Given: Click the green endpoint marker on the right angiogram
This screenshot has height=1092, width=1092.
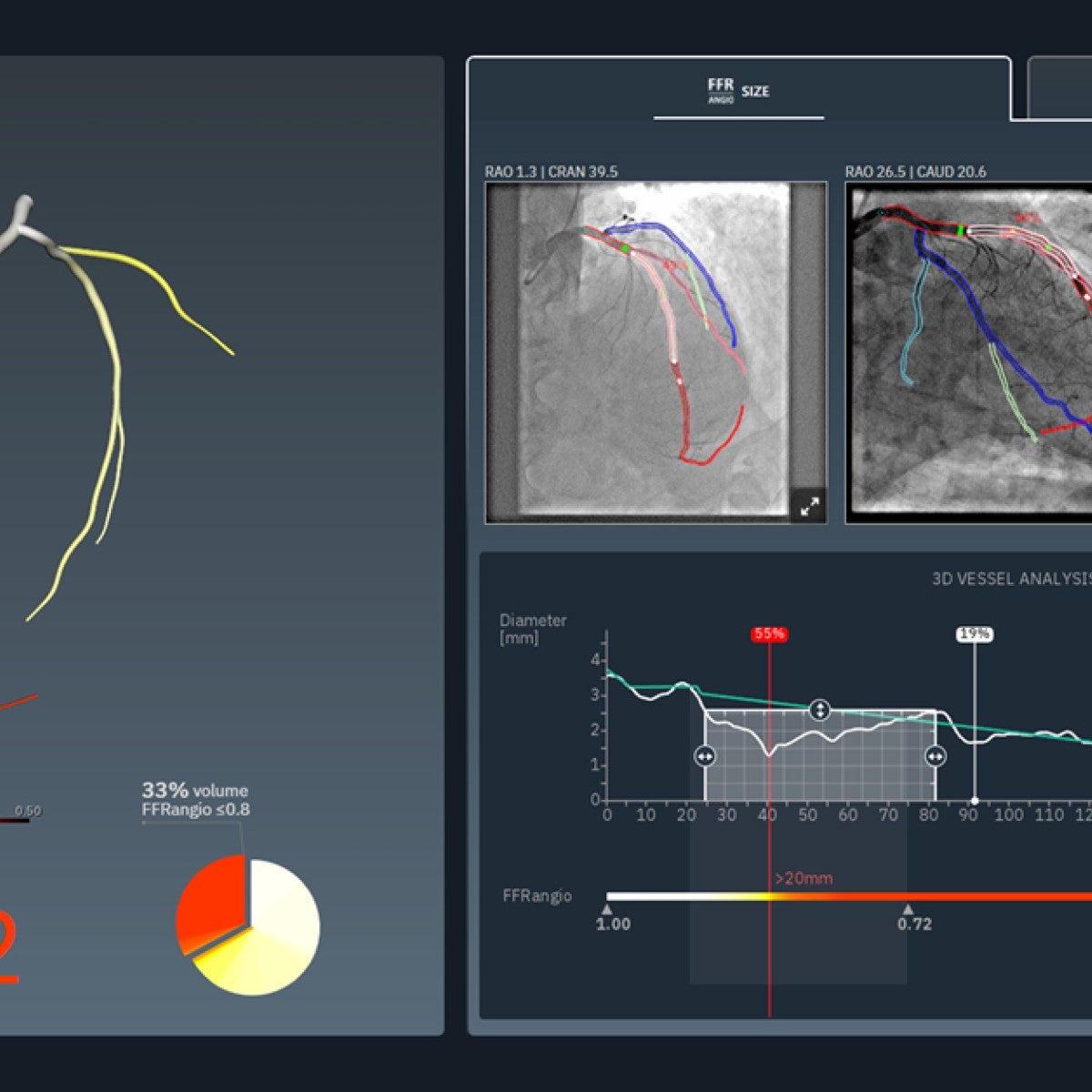Looking at the screenshot, I should tap(959, 229).
